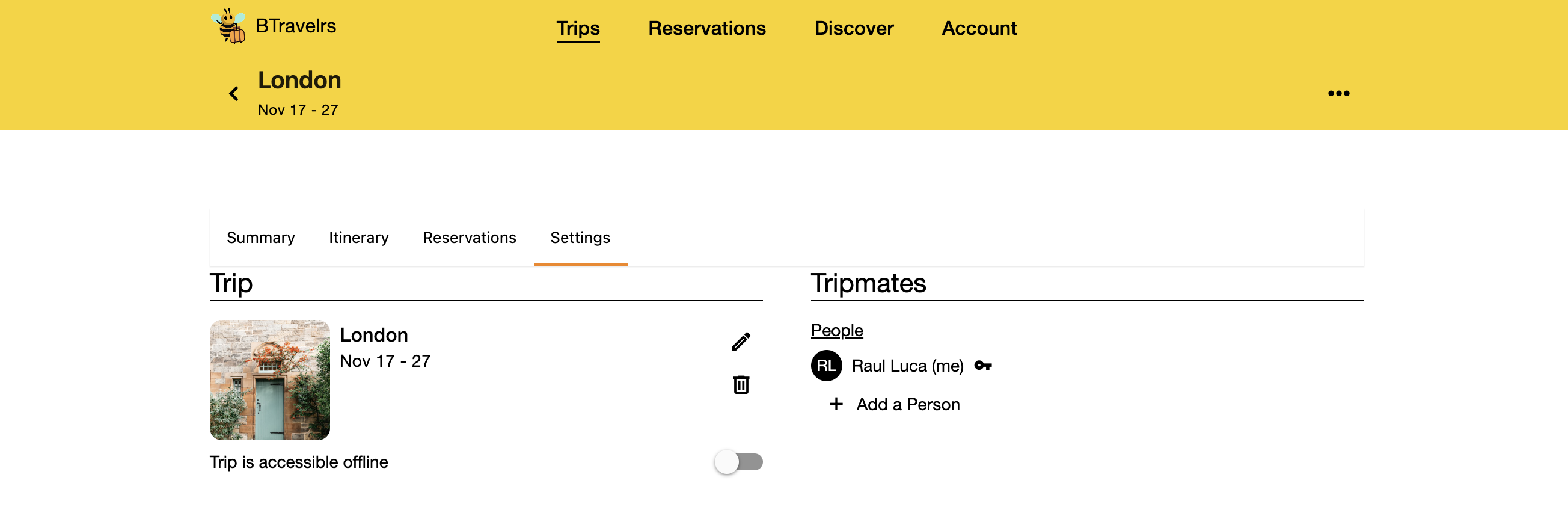Select the Reservations tab below the header
This screenshot has width=1568, height=510.
470,238
